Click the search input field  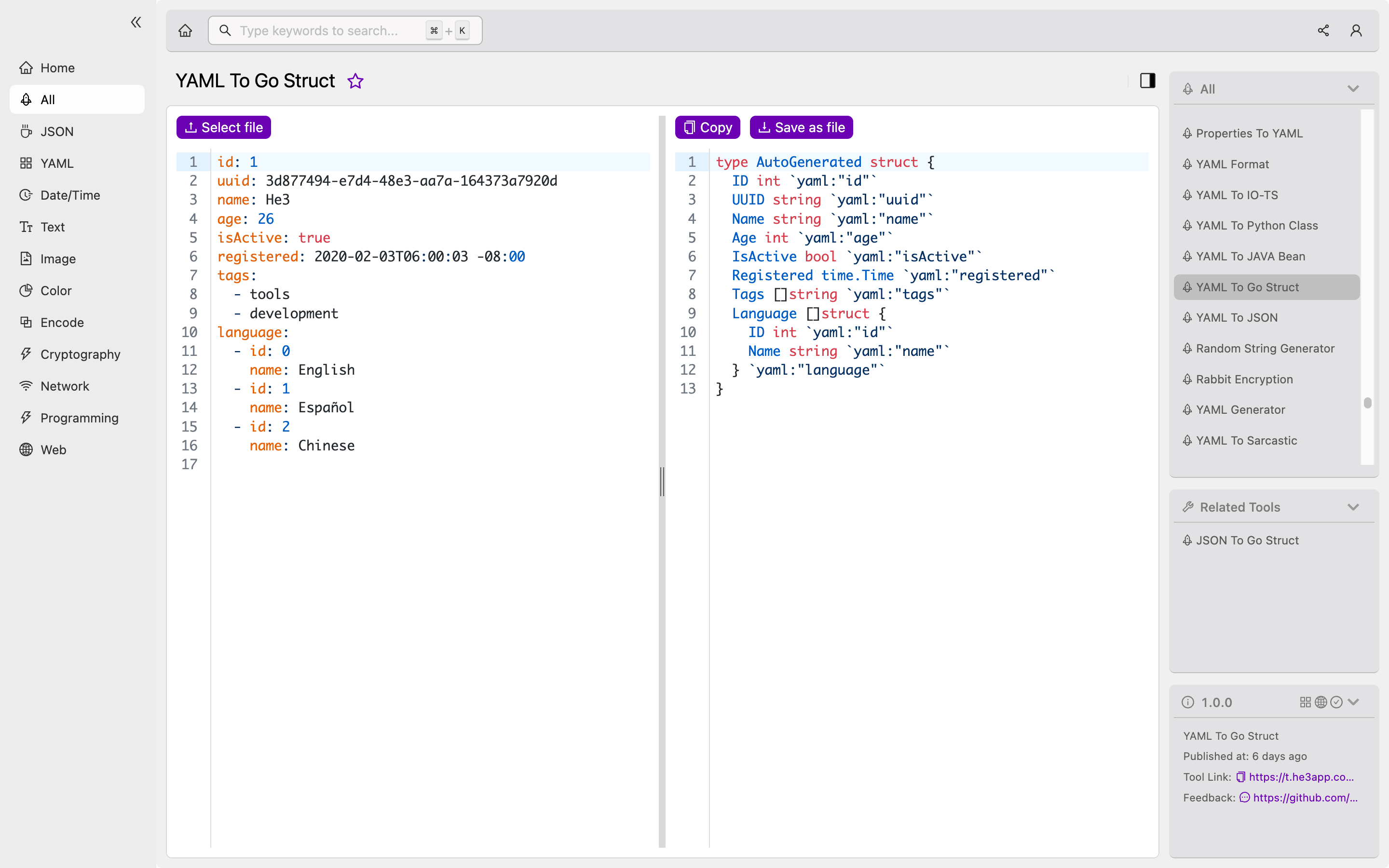point(343,30)
